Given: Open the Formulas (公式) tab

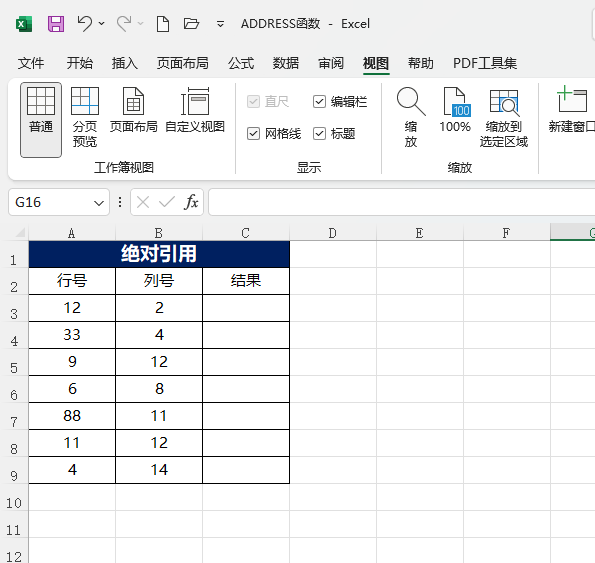Looking at the screenshot, I should [241, 63].
